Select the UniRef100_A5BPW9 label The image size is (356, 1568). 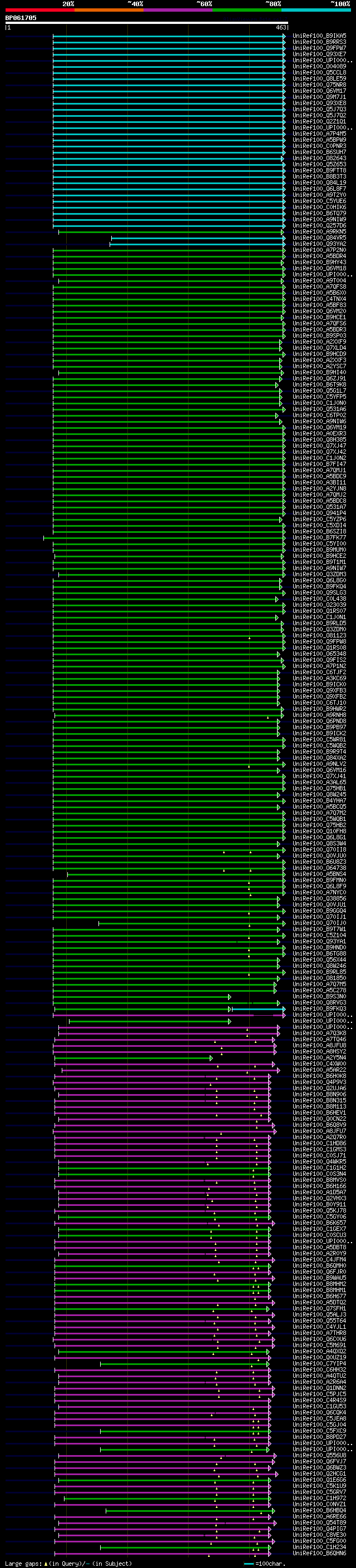[319, 140]
